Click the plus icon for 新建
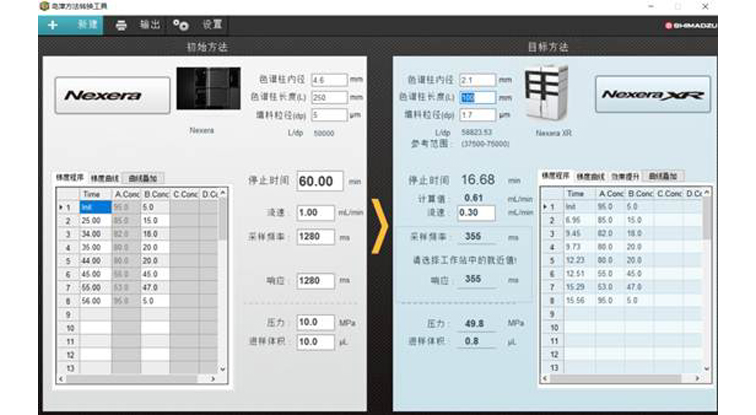Screen dimensions: 756x415 [52, 25]
